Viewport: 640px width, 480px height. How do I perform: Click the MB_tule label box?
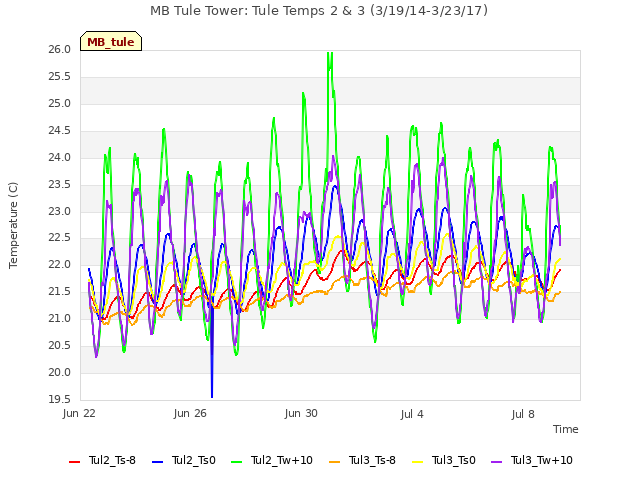111,41
